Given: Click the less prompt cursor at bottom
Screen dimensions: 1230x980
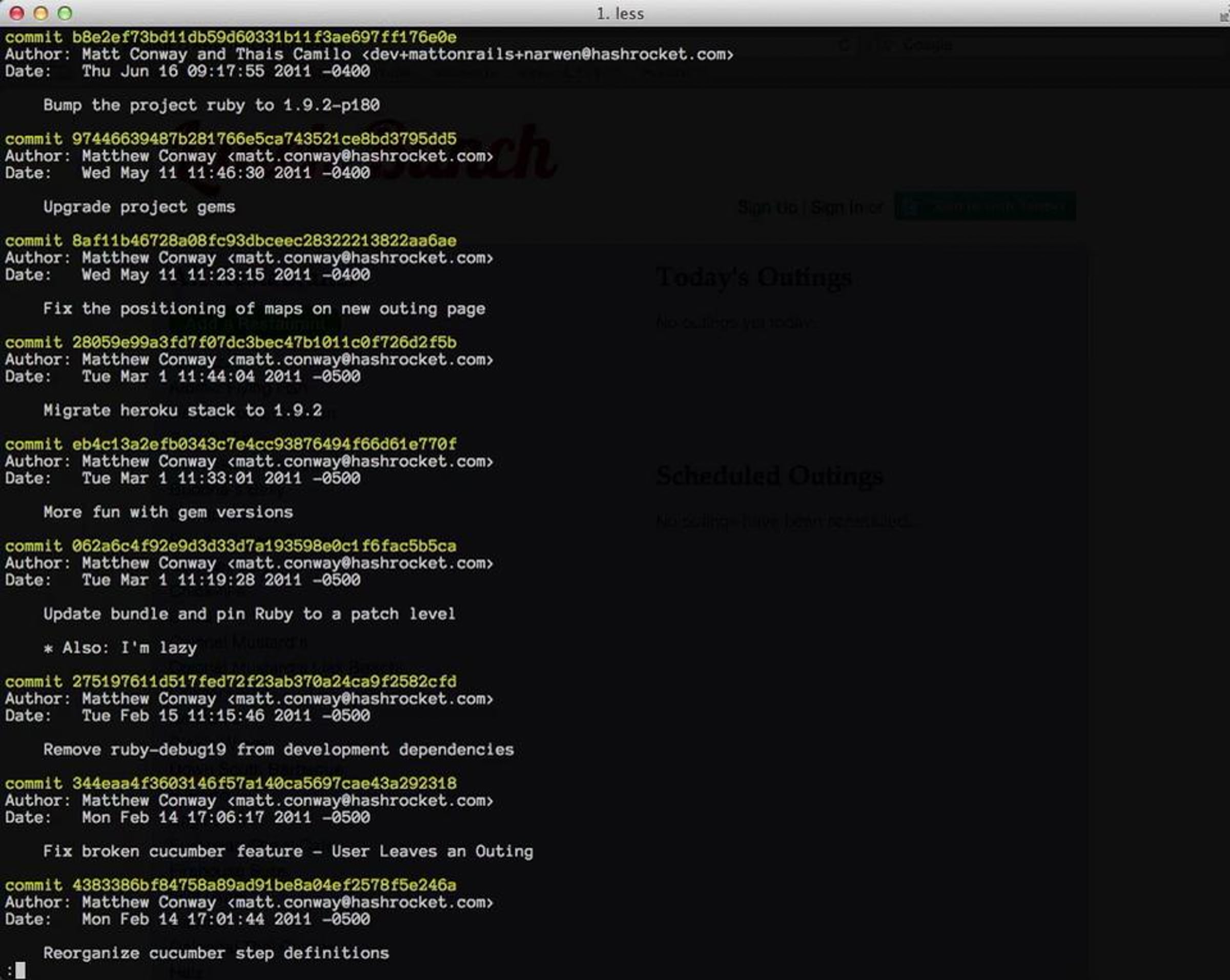Looking at the screenshot, I should pyautogui.click(x=20, y=970).
